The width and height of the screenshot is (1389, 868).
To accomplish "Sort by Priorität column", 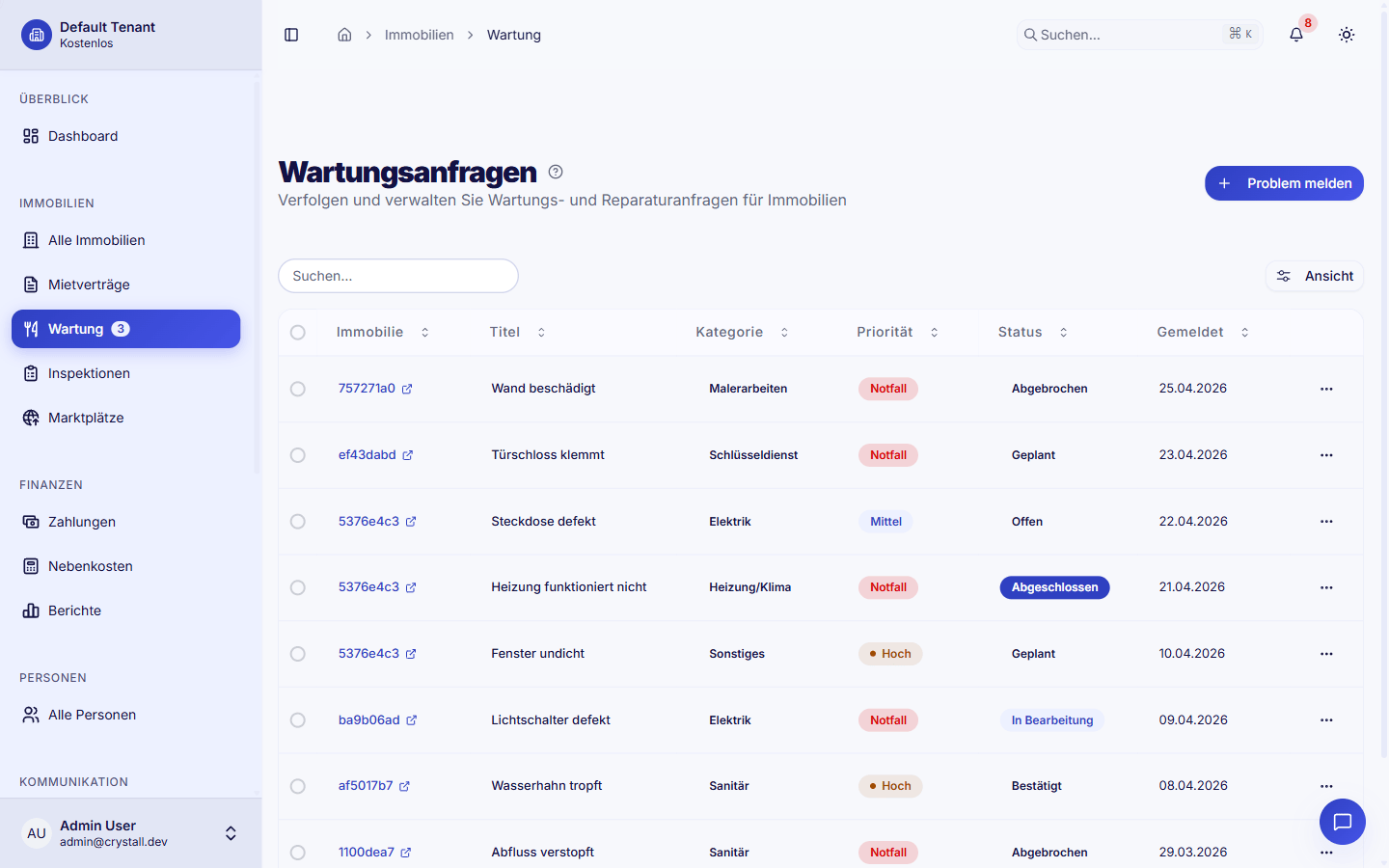I will click(897, 332).
